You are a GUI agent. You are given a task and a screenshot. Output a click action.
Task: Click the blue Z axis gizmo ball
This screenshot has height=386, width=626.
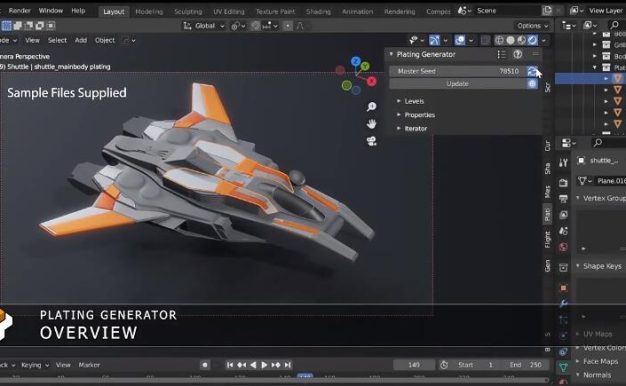pyautogui.click(x=355, y=61)
